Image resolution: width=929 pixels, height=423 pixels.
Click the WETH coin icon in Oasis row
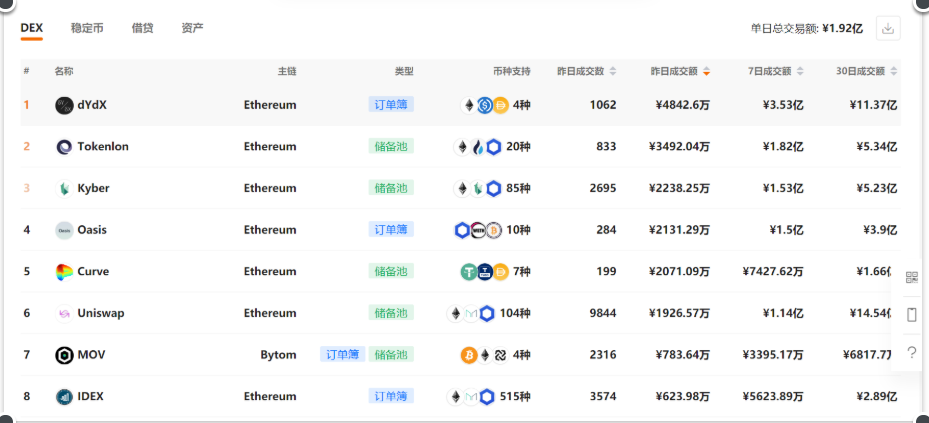tap(478, 230)
